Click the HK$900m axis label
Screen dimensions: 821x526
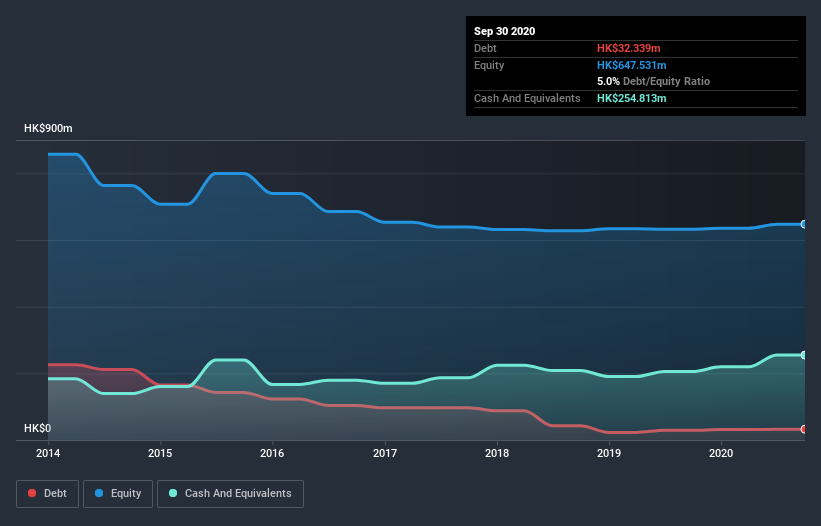(48, 128)
